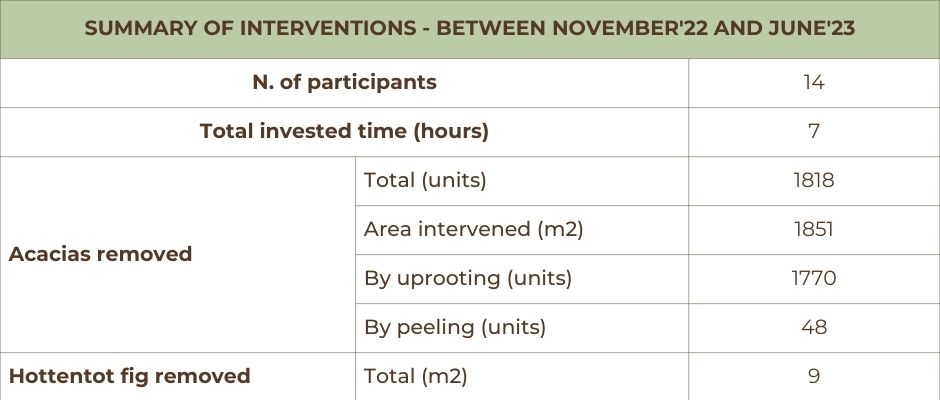Click the summary of interventions table header

[469, 29]
